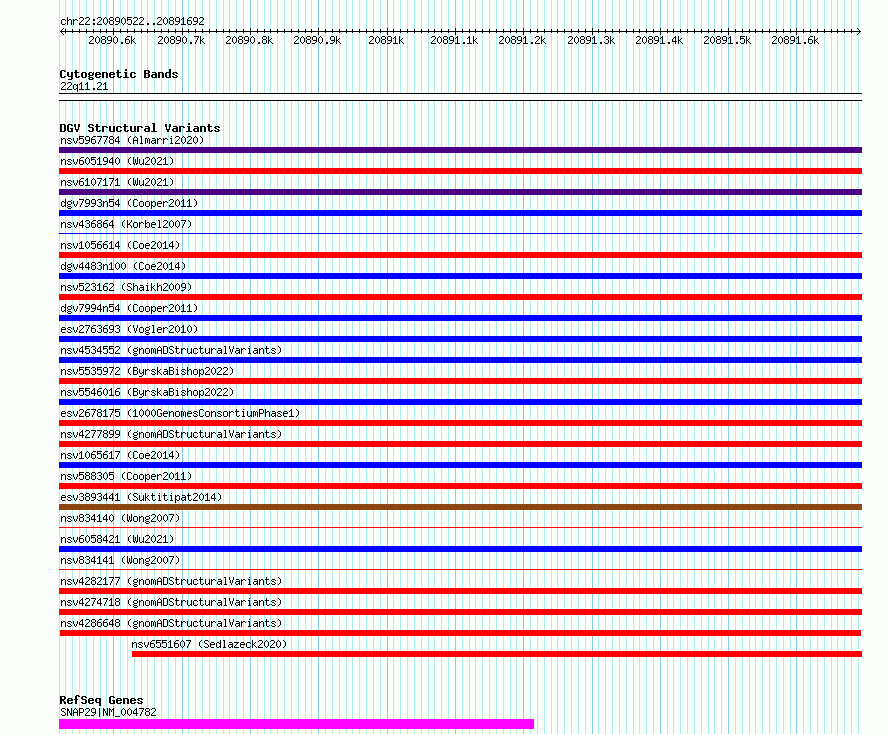This screenshot has width=890, height=734.
Task: Open esv3893441 (Suktitipat2014) variant label
Action: click(x=141, y=497)
